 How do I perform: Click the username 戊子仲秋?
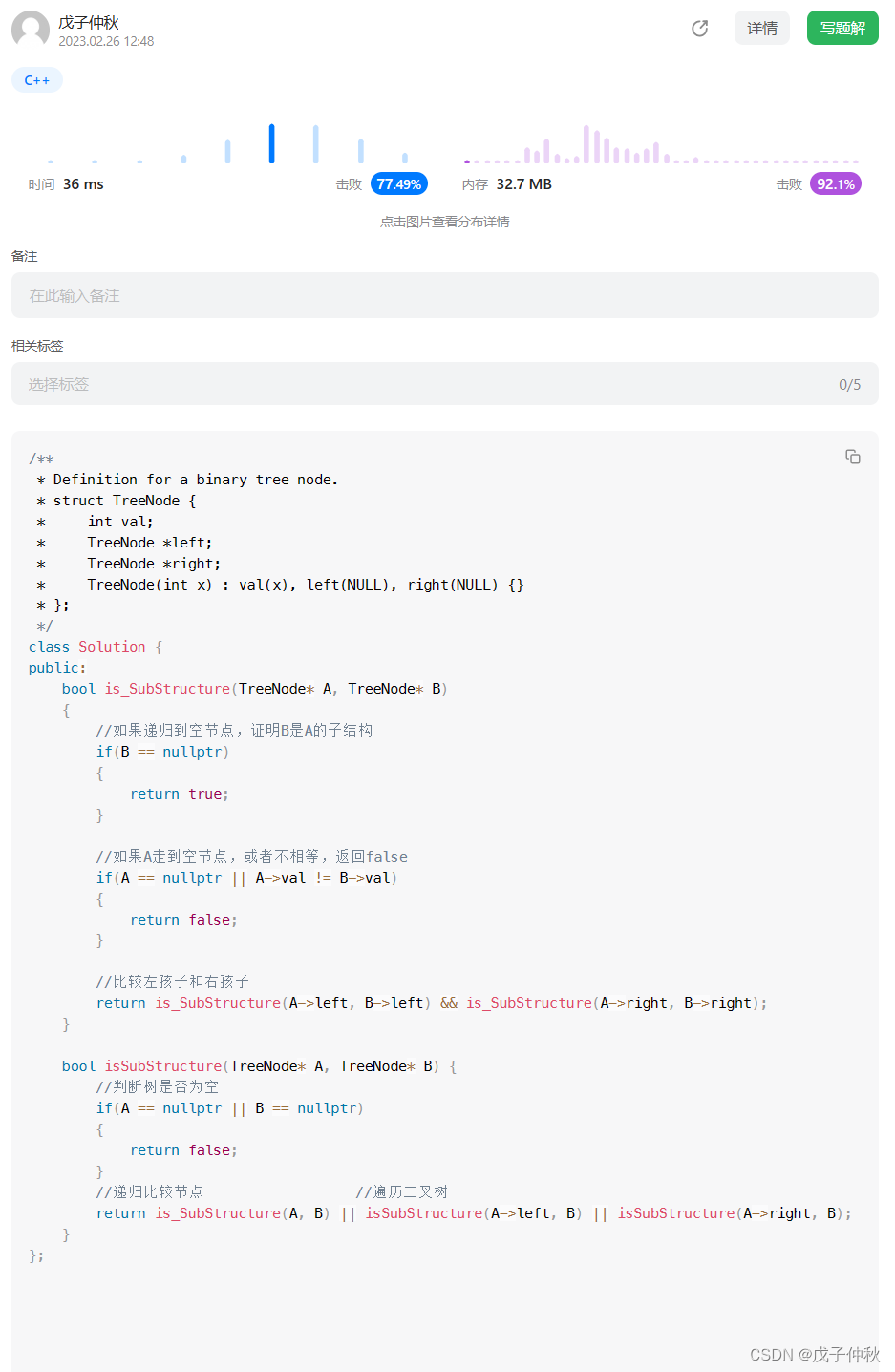tap(89, 22)
